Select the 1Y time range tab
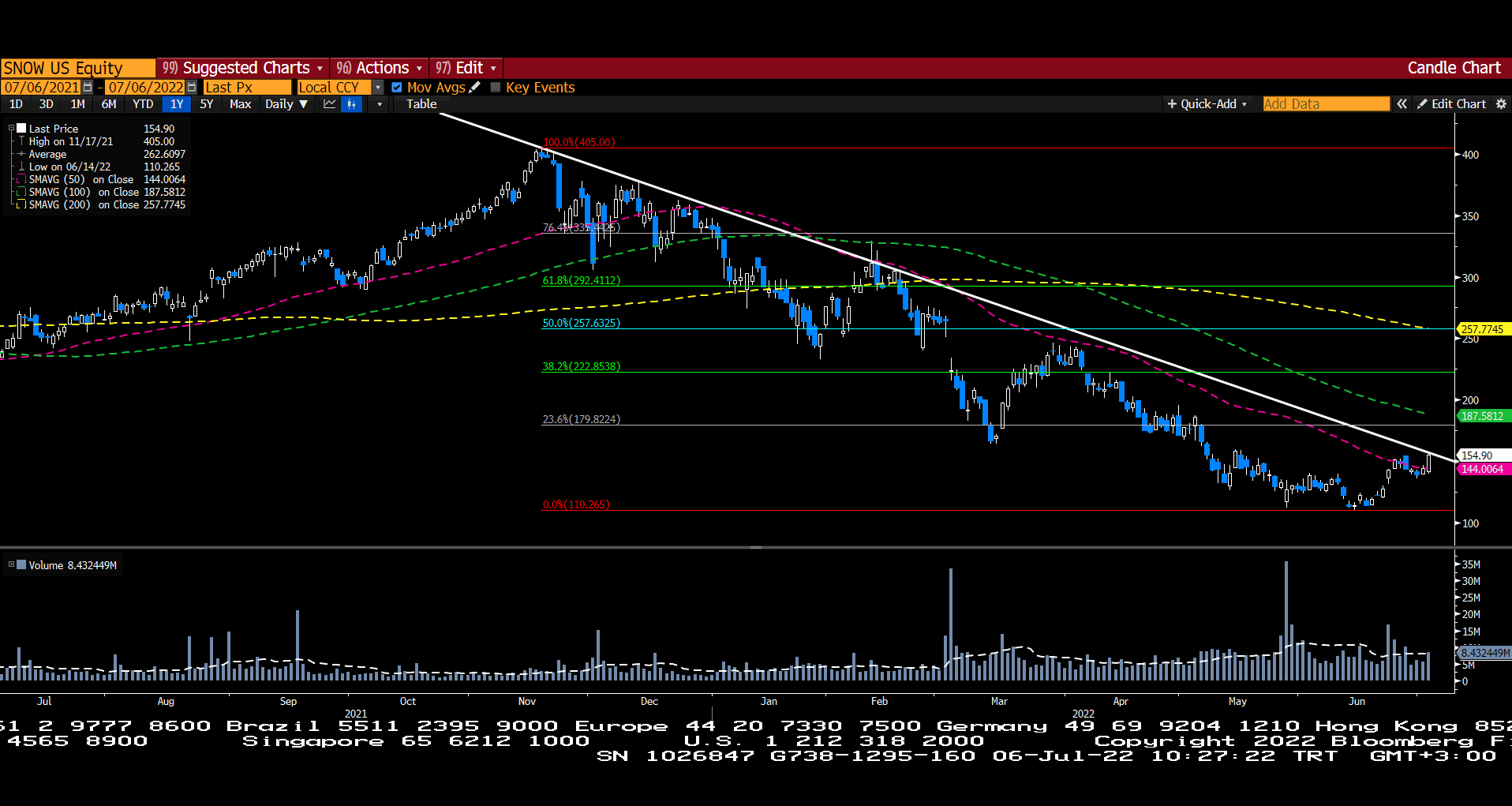 coord(177,104)
